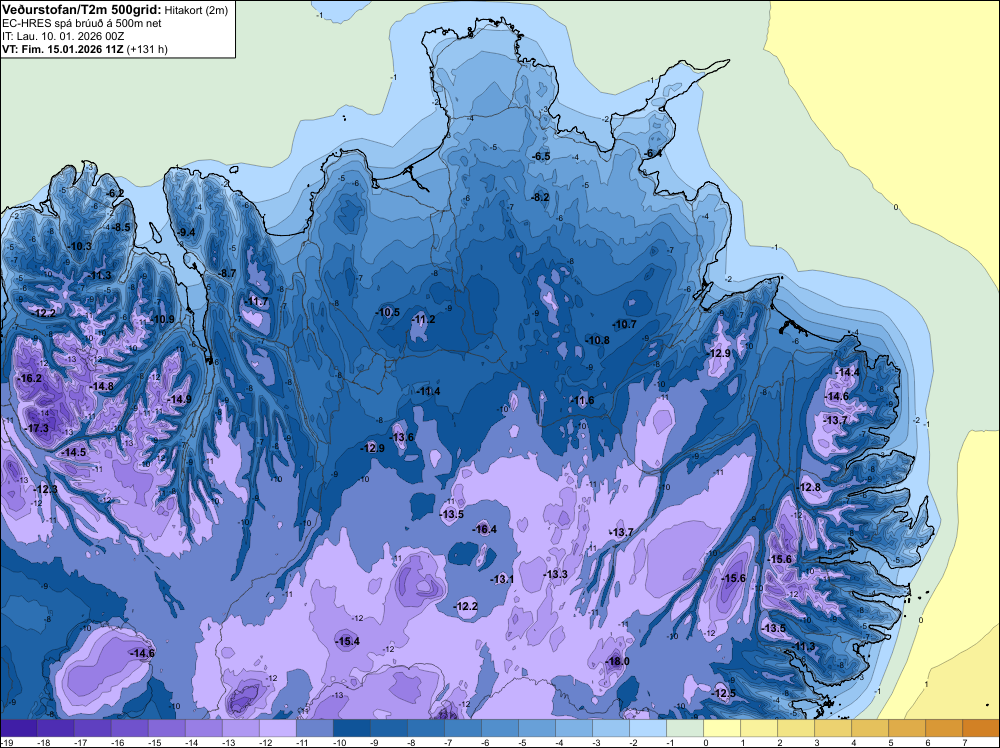Click the -13.6 temperature value

pyautogui.click(x=402, y=437)
